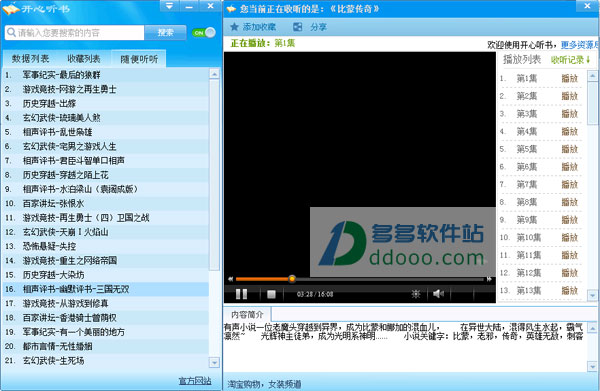This screenshot has height=391, width=600.
Task: Click the episode list scroll down arrow
Action: (x=592, y=295)
